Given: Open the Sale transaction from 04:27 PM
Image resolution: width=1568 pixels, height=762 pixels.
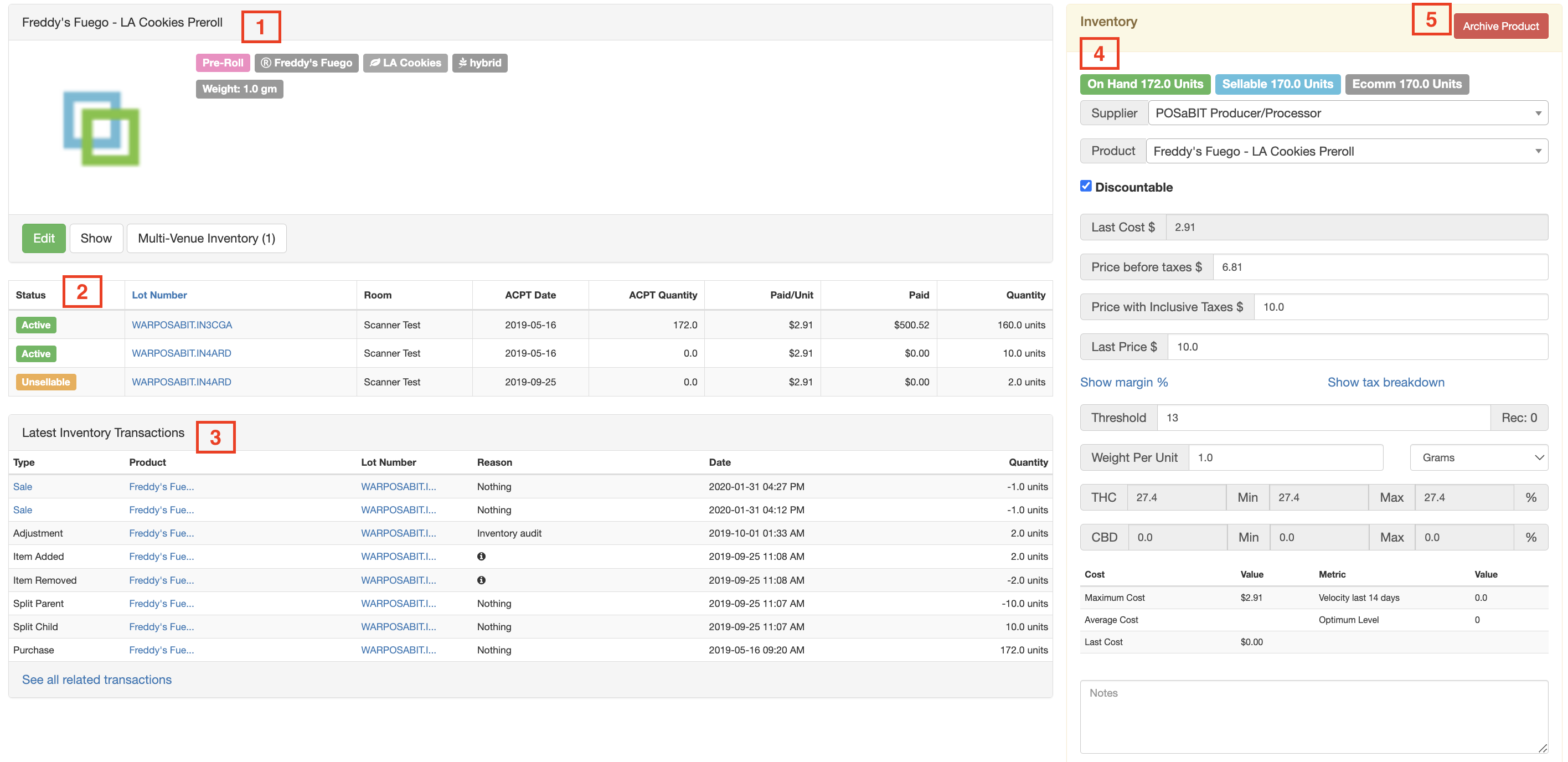Looking at the screenshot, I should (23, 487).
